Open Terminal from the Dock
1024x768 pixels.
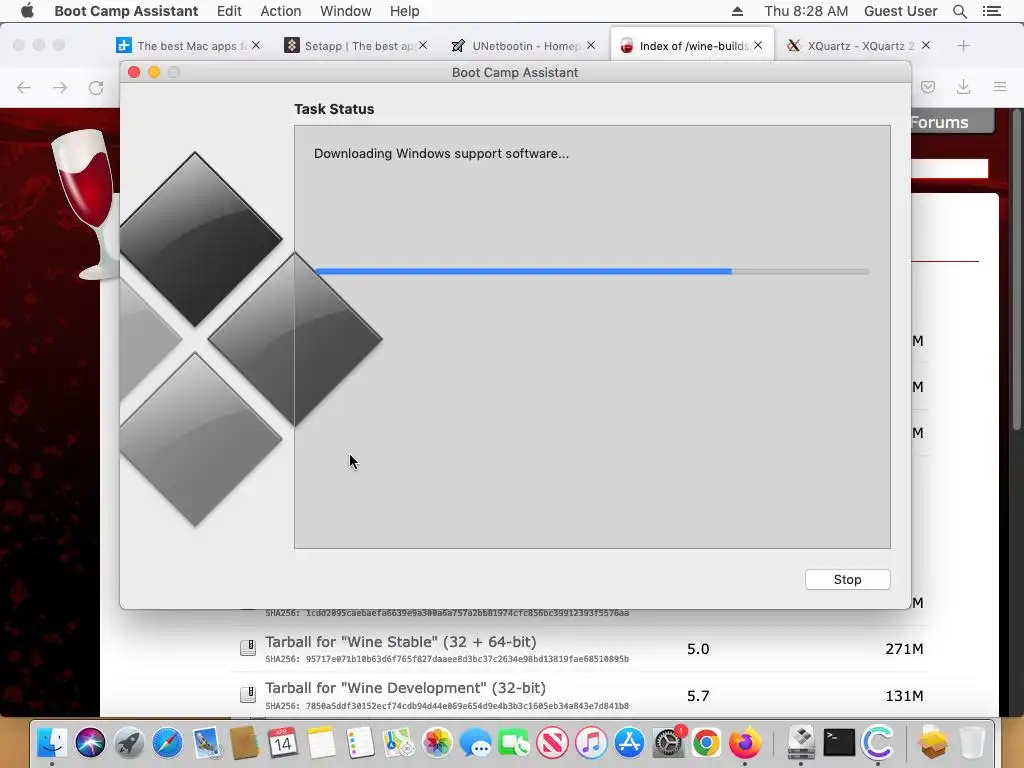[x=839, y=743]
